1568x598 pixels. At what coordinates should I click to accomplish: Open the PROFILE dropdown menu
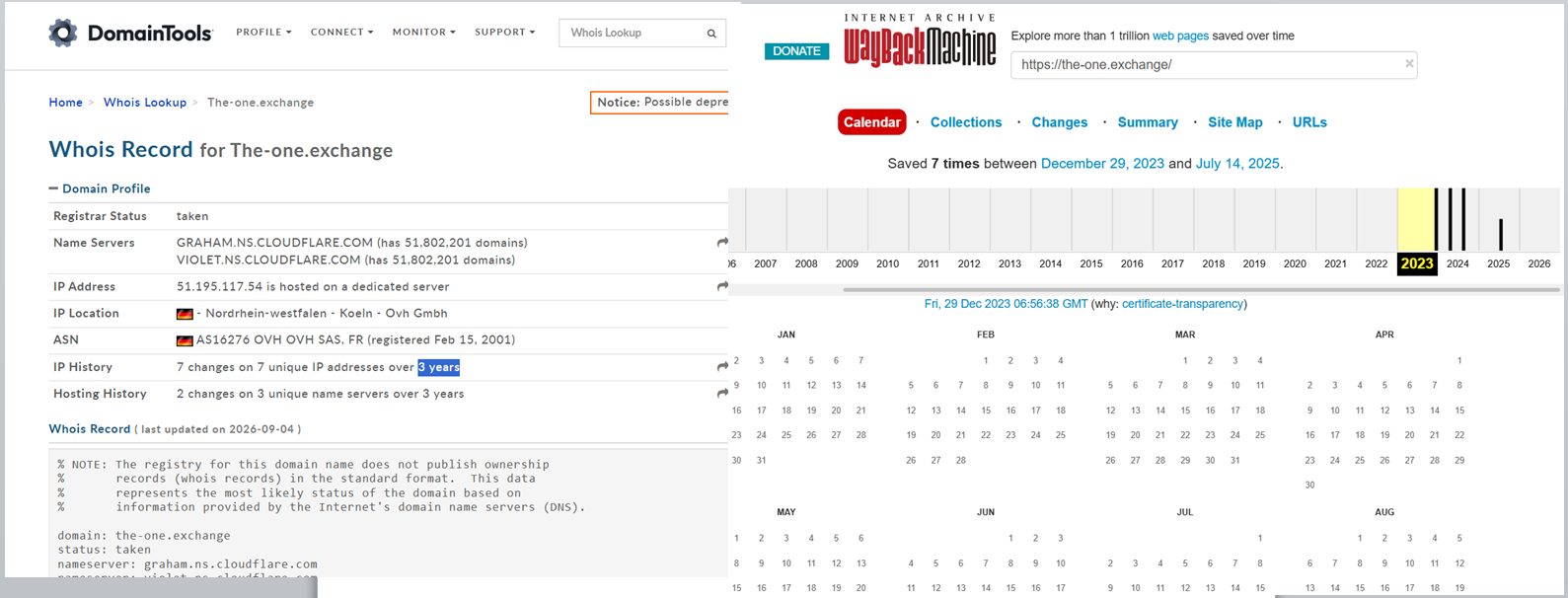[263, 33]
